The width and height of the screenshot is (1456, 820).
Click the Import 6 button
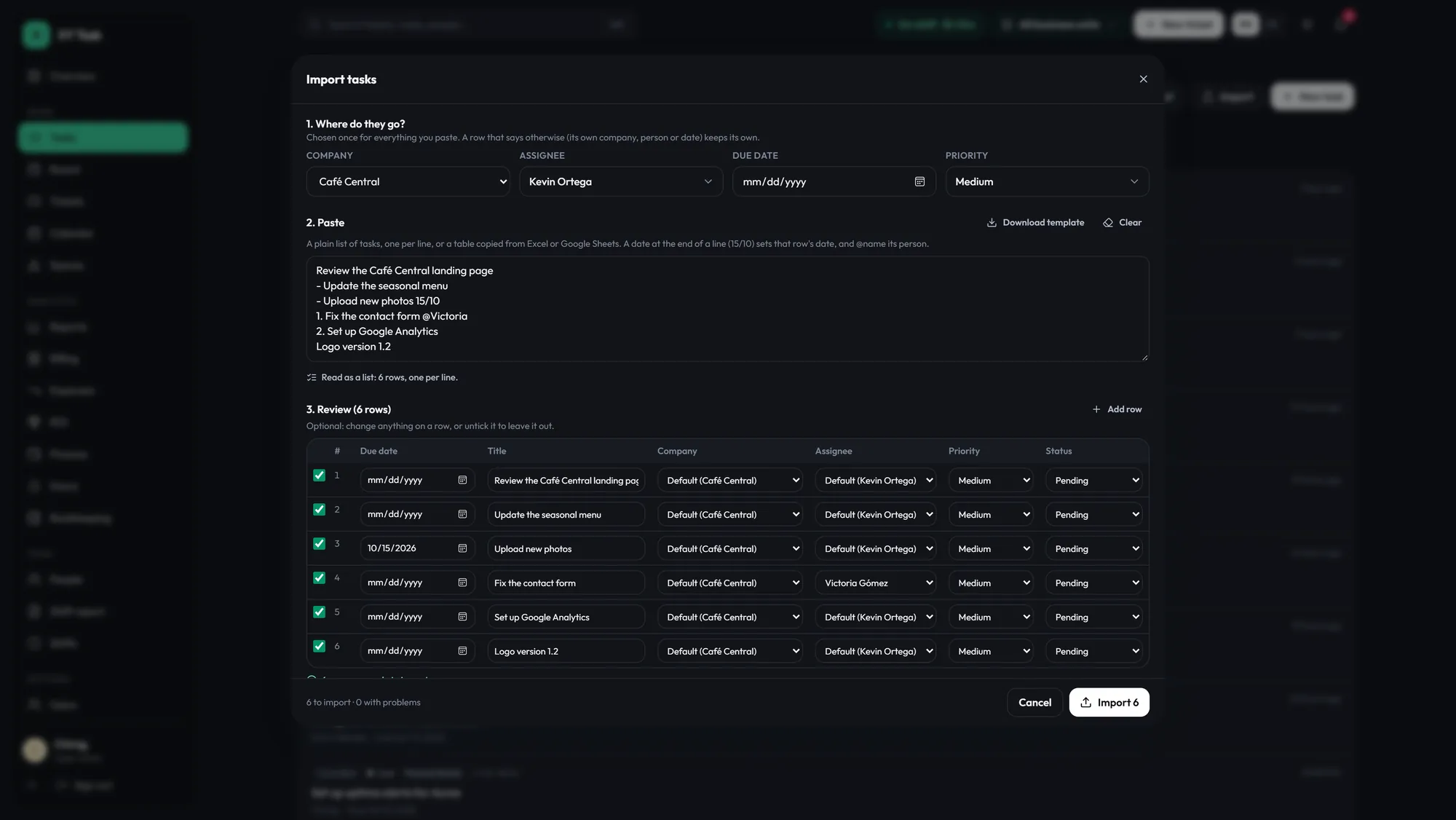point(1109,702)
